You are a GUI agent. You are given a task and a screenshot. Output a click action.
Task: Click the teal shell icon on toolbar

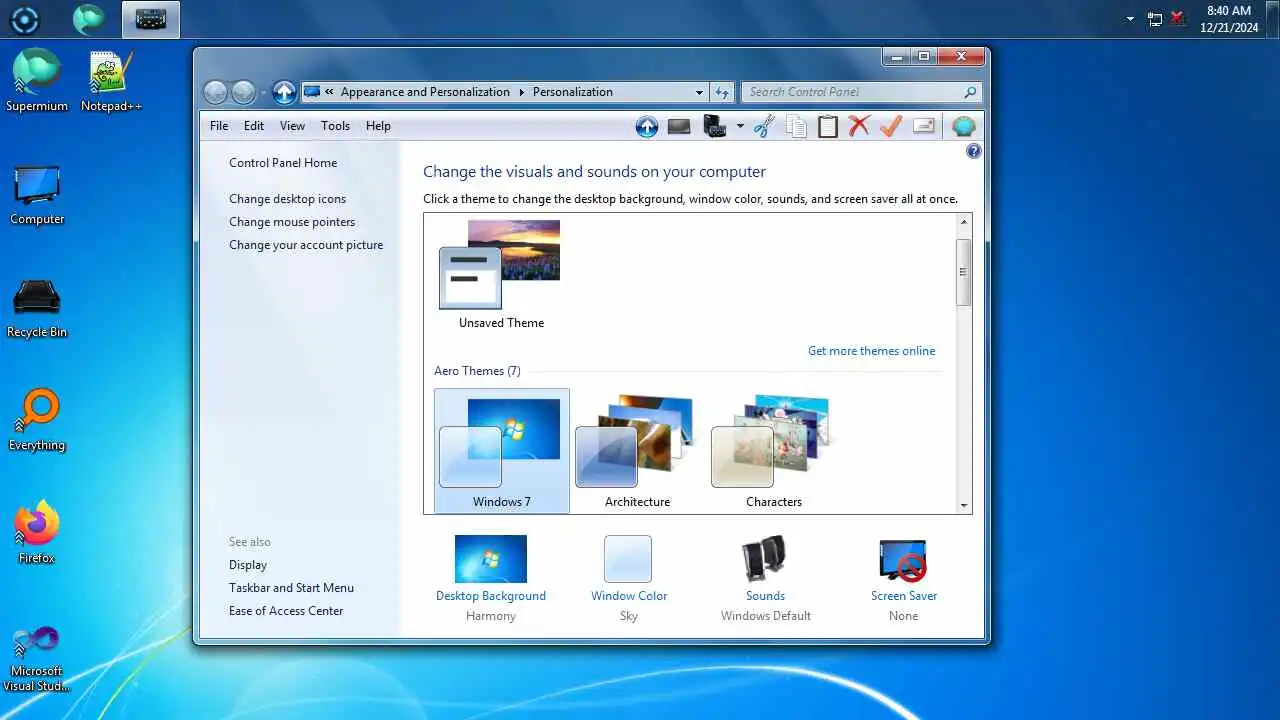click(x=963, y=126)
